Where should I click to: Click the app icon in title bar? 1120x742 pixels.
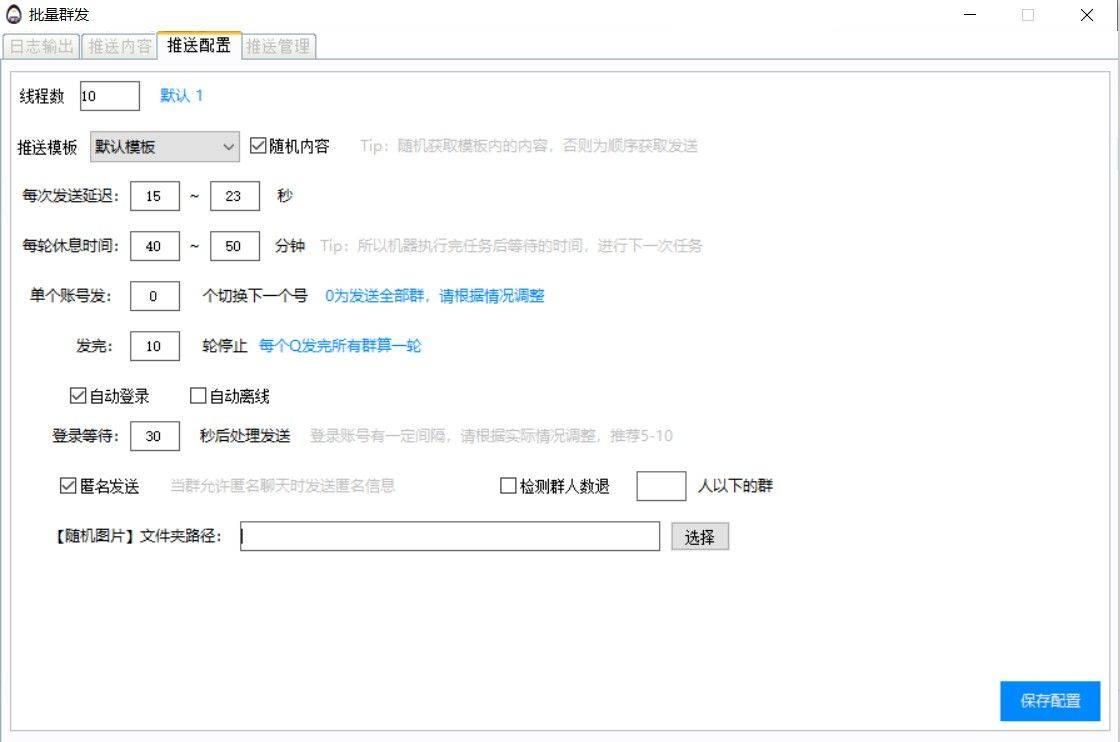pyautogui.click(x=14, y=15)
